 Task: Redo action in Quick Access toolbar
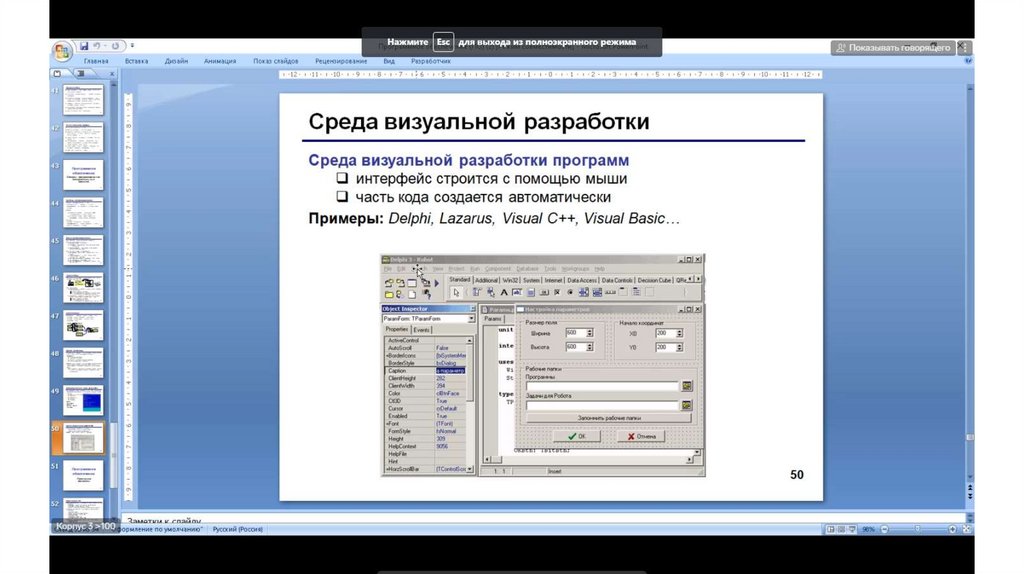click(x=116, y=46)
